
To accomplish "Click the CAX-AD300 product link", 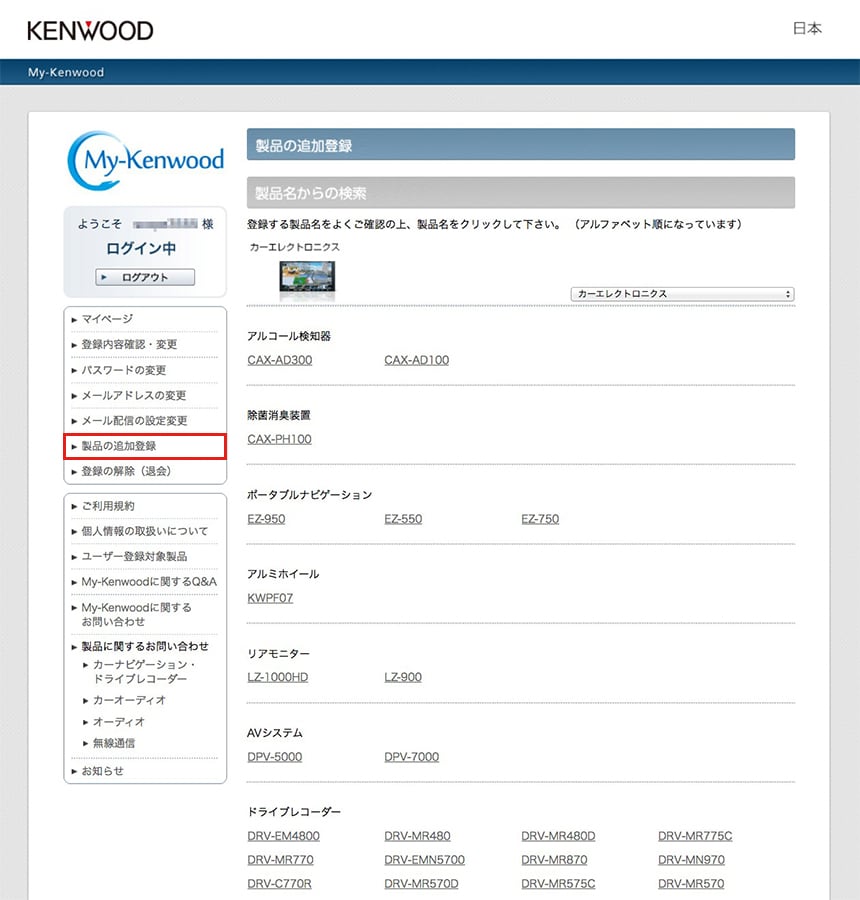I will [x=279, y=360].
